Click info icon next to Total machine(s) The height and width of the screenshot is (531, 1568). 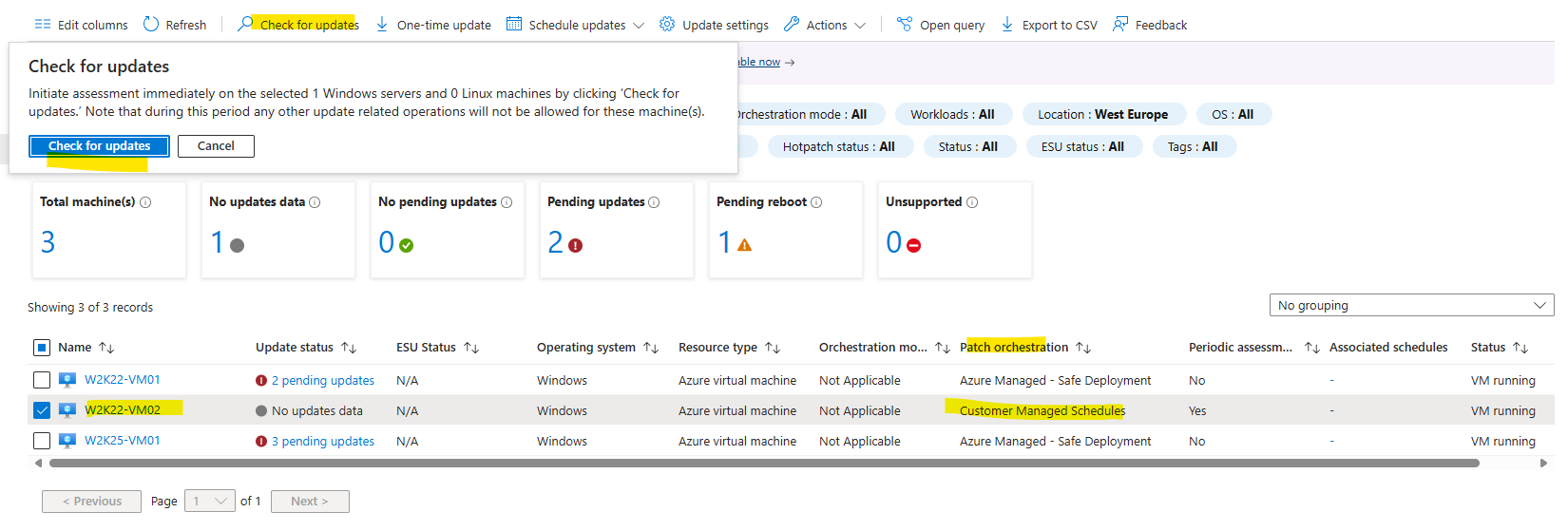[x=145, y=202]
